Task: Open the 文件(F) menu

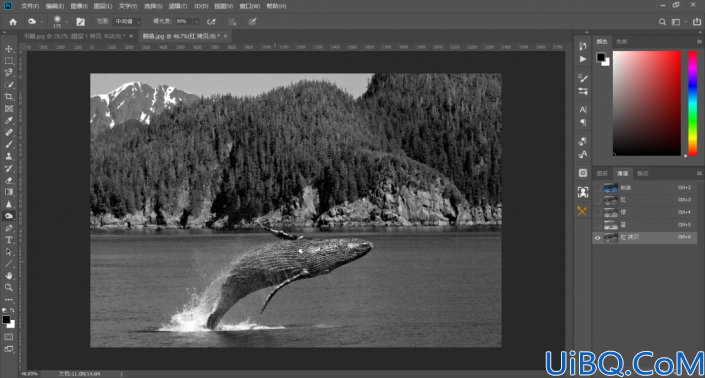Action: pyautogui.click(x=30, y=6)
